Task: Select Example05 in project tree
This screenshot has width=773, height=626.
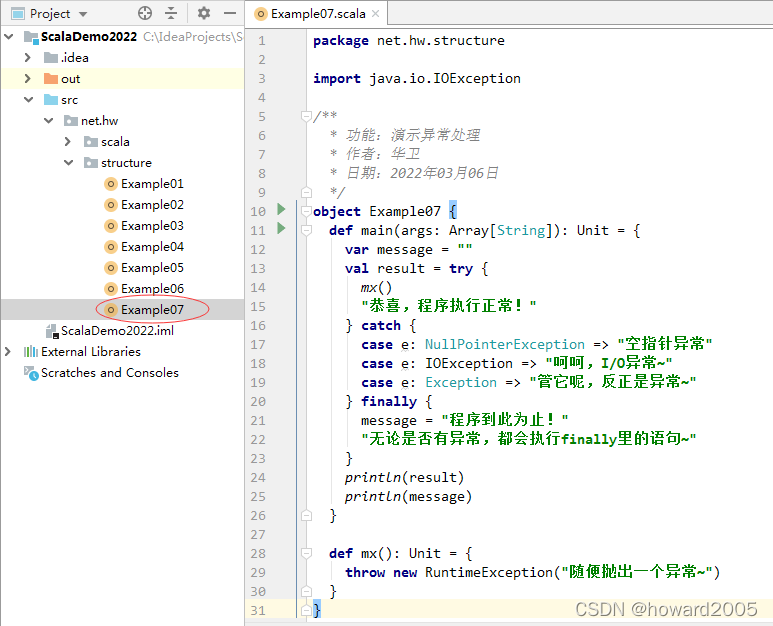Action: (152, 268)
